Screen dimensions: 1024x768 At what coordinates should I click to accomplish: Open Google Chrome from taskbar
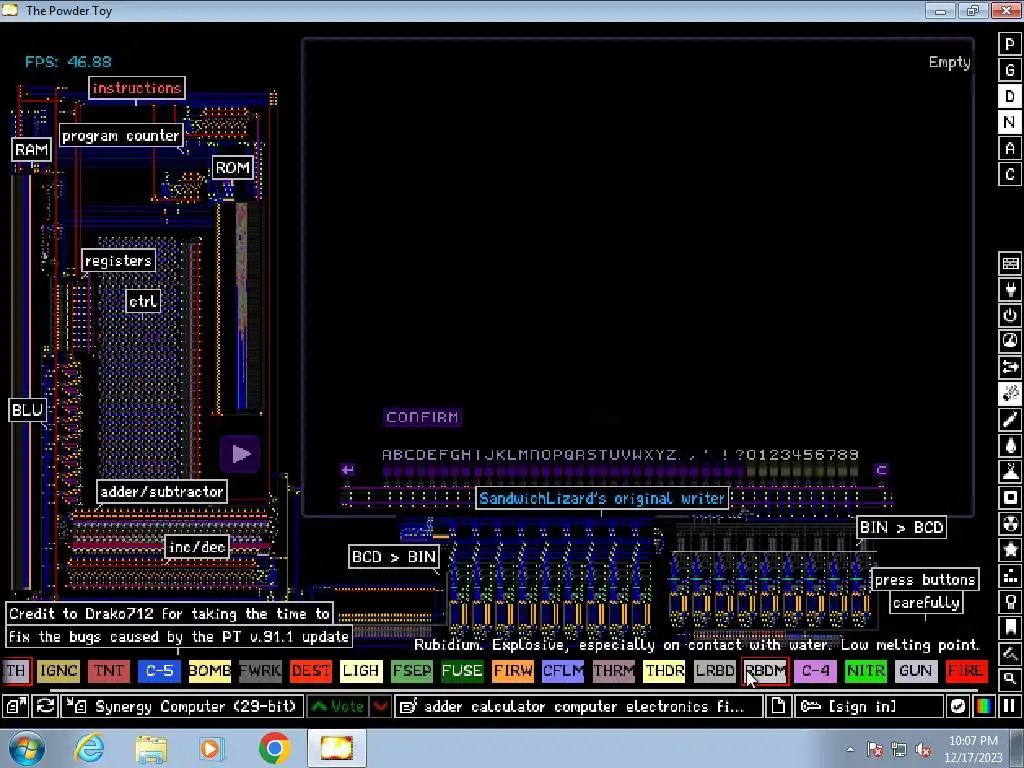tap(274, 748)
